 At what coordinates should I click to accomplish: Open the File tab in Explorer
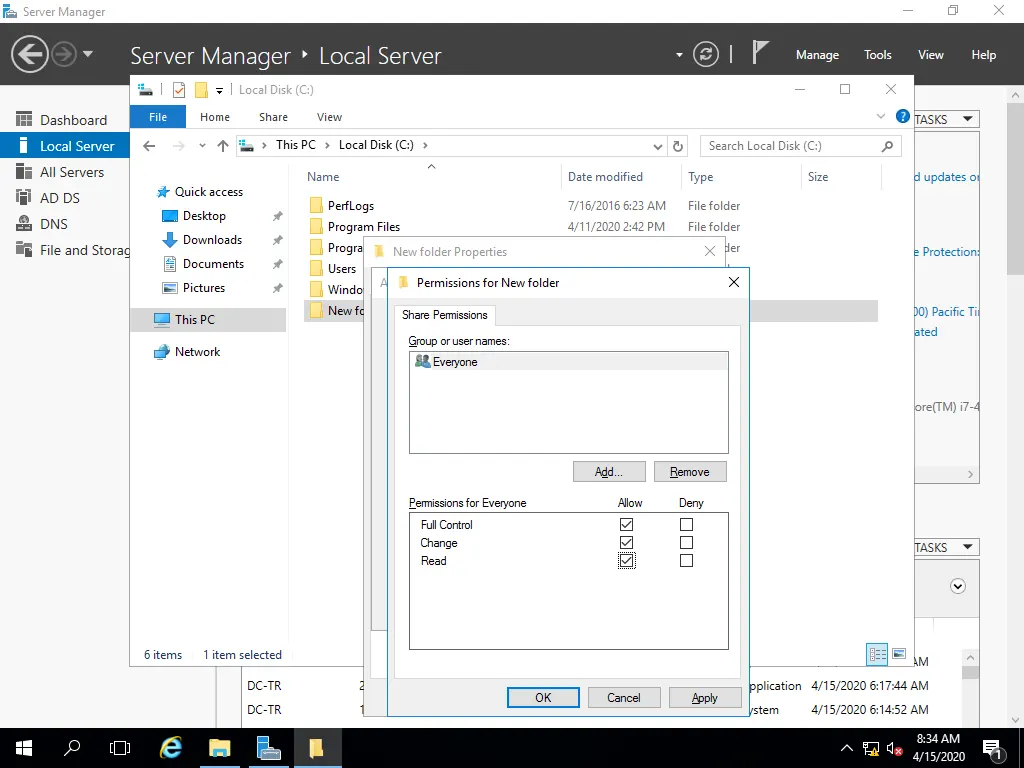[158, 117]
